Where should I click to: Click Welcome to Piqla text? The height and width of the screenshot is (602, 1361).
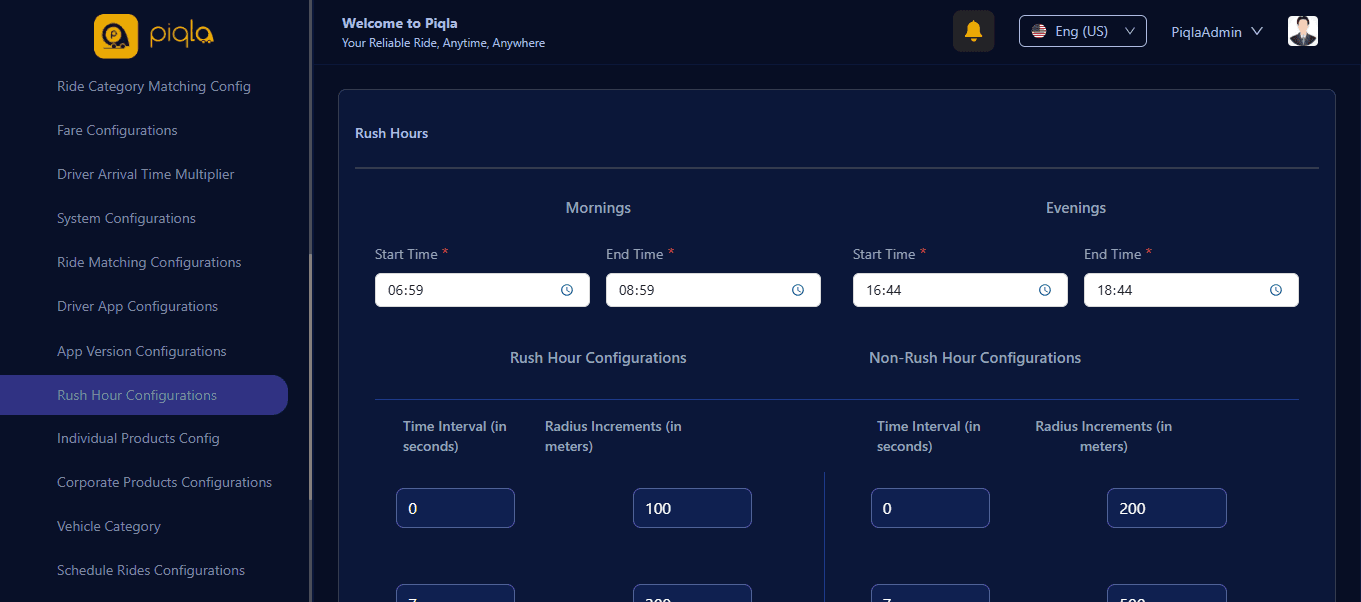pyautogui.click(x=400, y=23)
